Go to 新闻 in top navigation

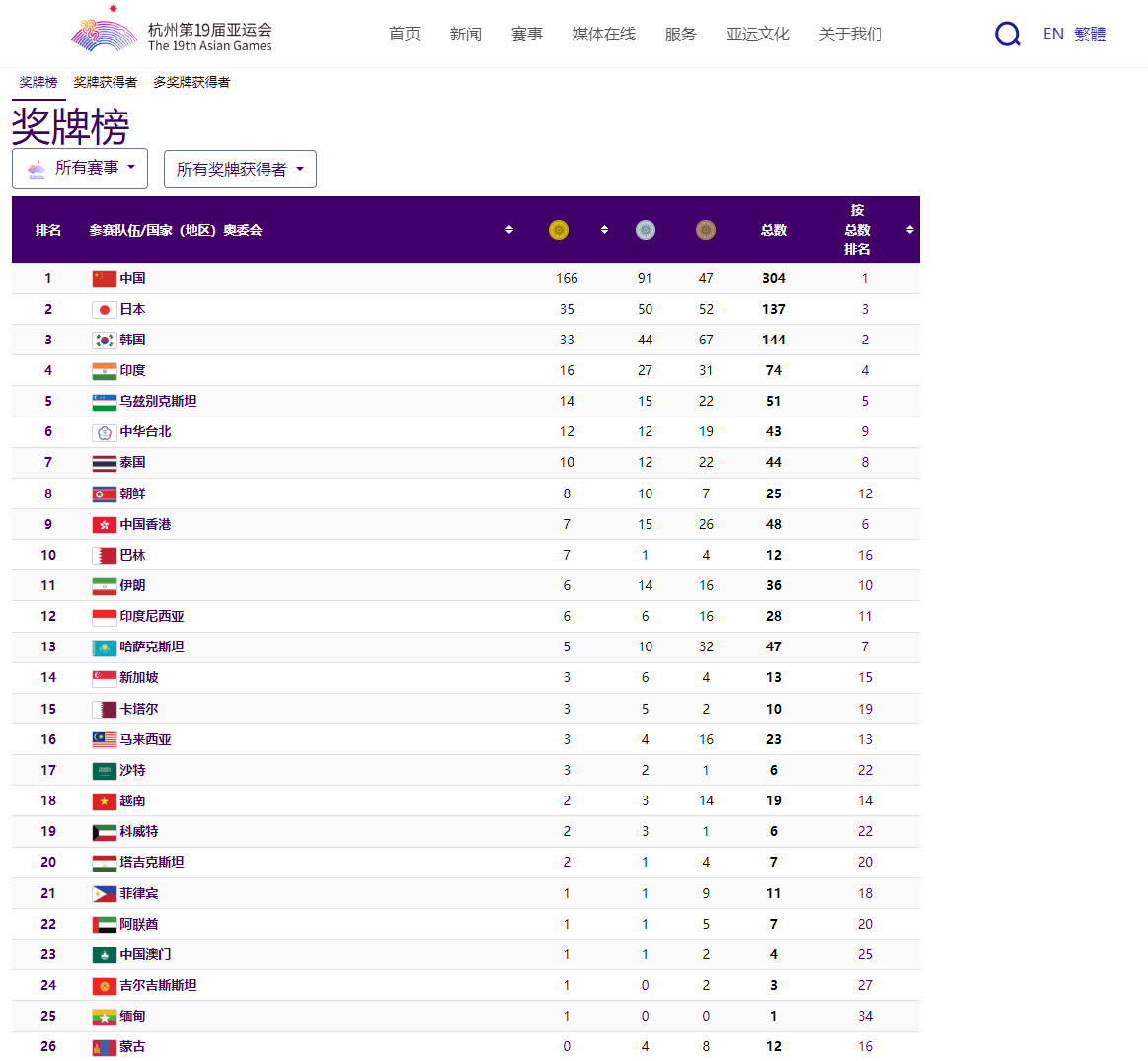[x=465, y=35]
